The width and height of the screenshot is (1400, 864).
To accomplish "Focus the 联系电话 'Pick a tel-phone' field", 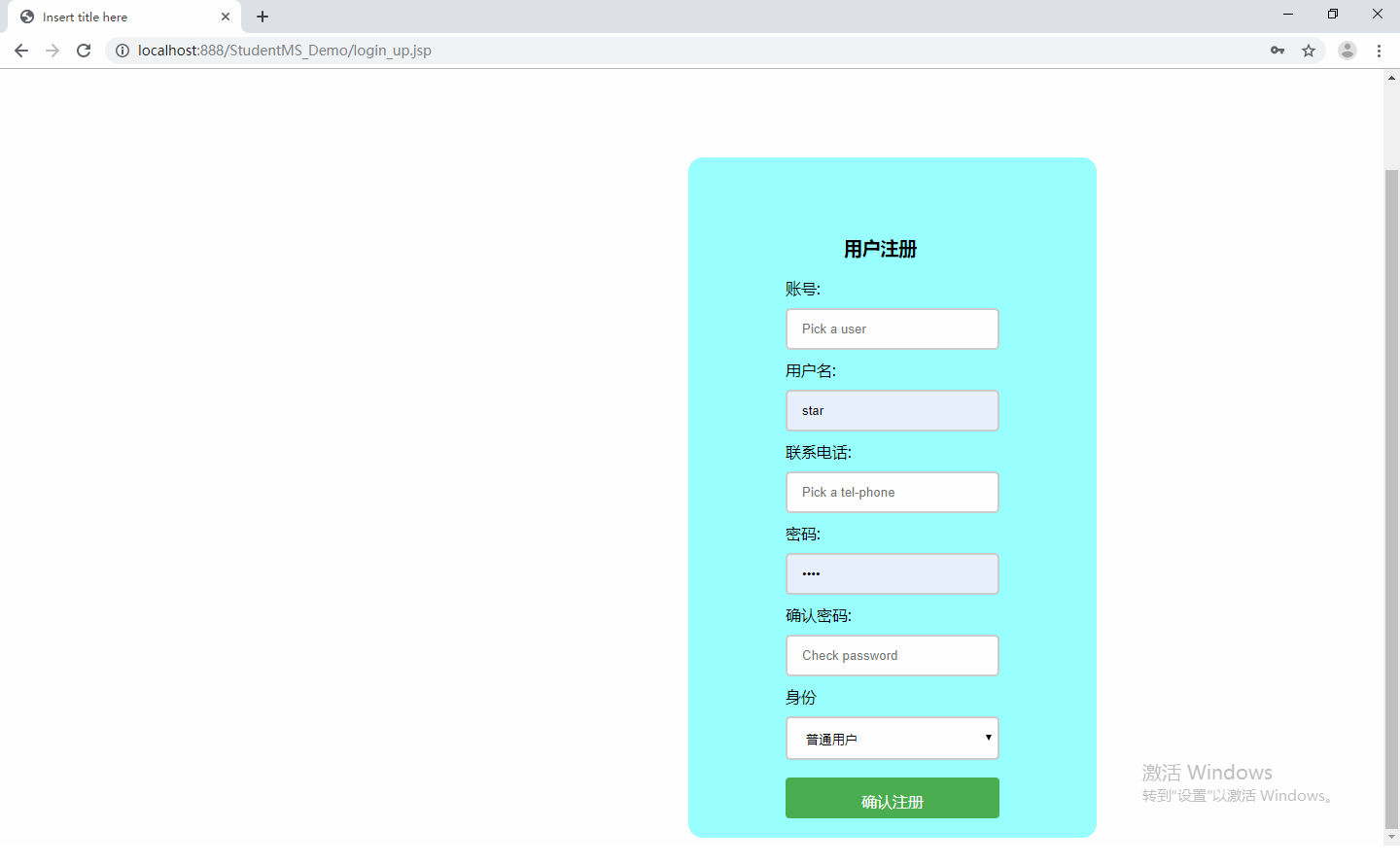I will click(892, 493).
